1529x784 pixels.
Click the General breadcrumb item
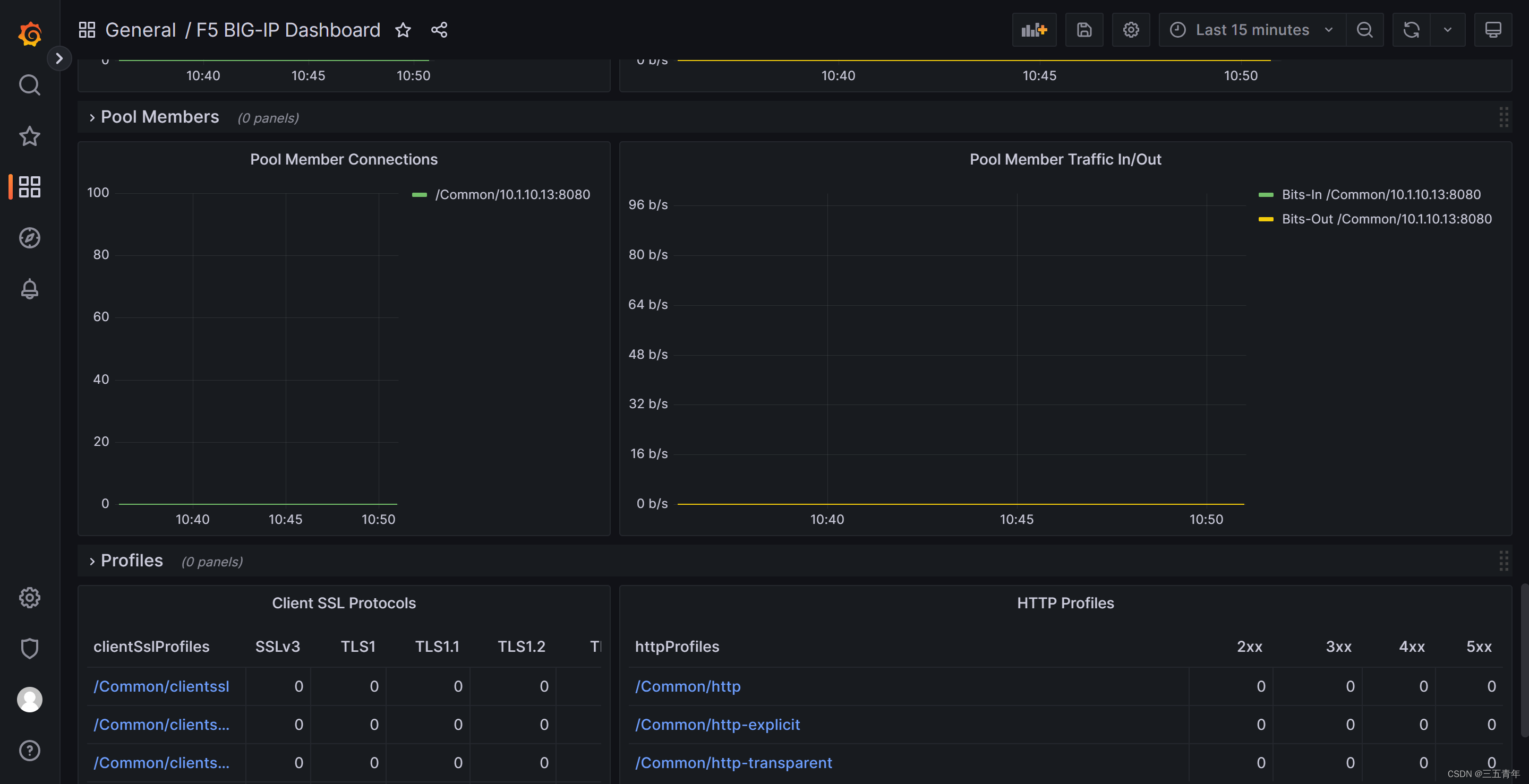click(x=140, y=30)
